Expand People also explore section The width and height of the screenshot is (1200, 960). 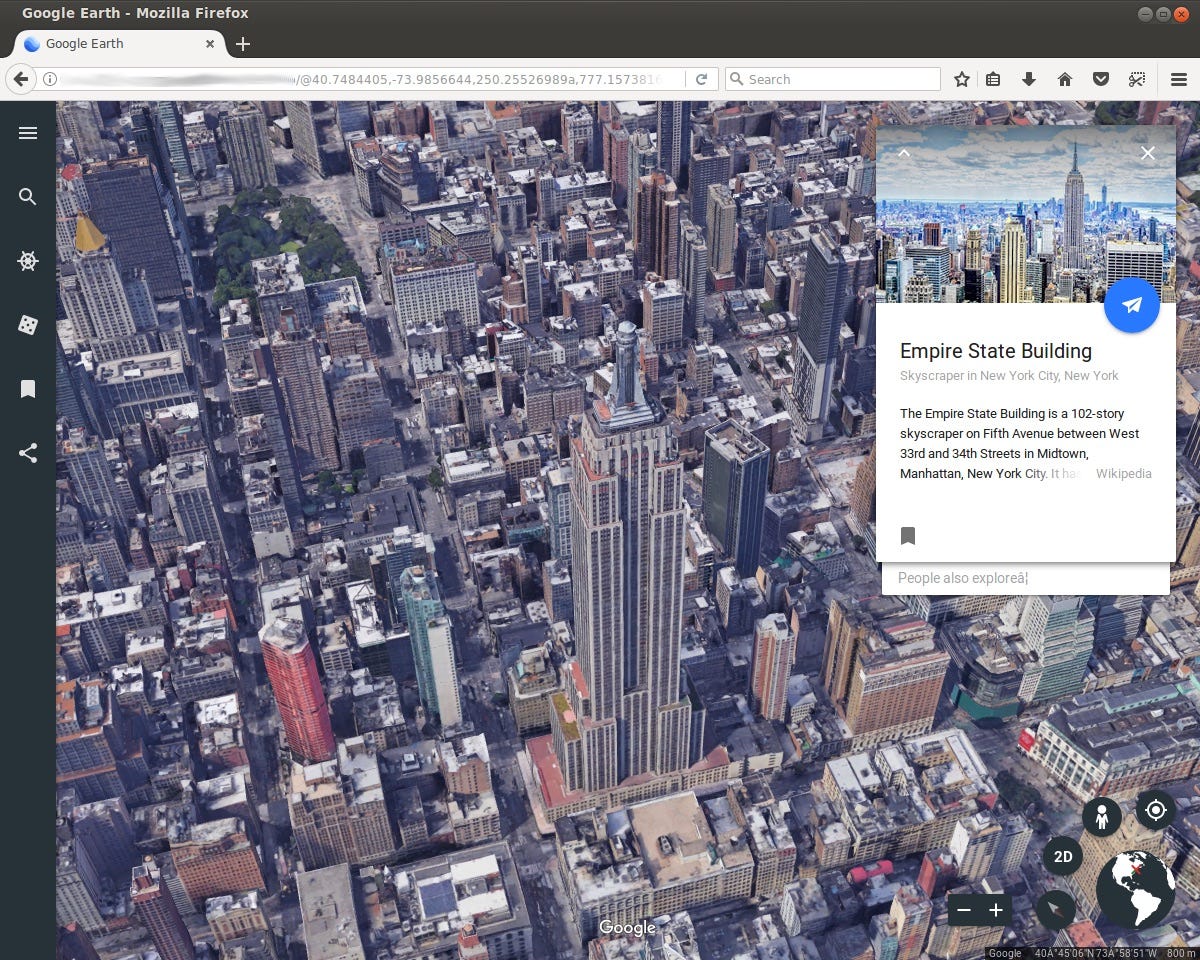pos(1025,578)
